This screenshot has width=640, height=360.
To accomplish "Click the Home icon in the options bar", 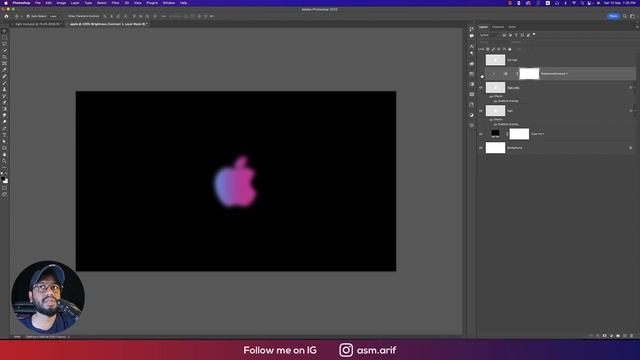I will click(x=6, y=16).
